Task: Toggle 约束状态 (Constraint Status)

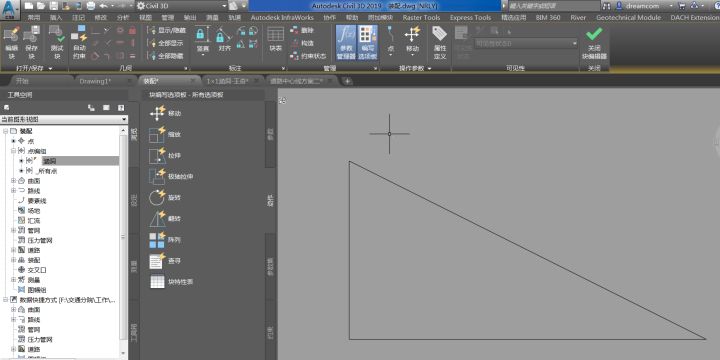Action: point(308,56)
